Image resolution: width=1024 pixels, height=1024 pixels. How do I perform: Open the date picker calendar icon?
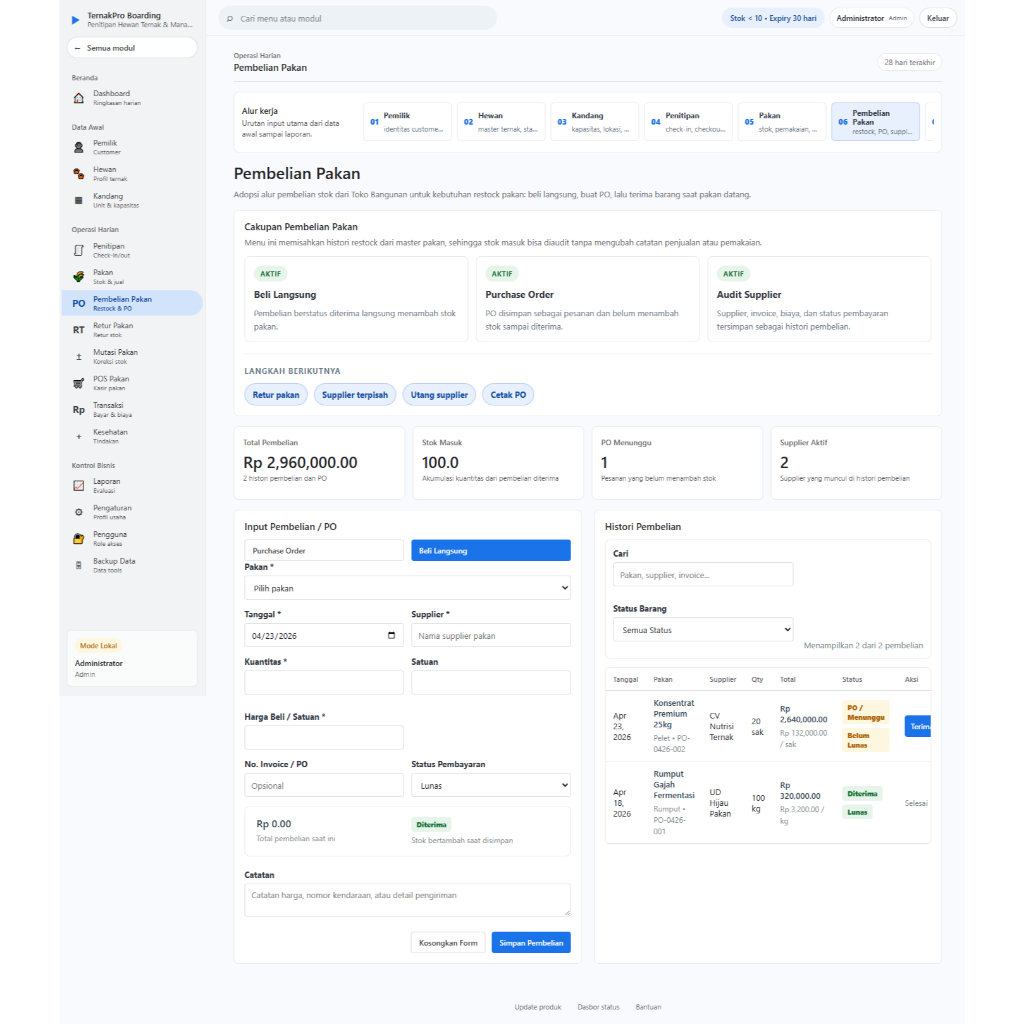coord(391,635)
